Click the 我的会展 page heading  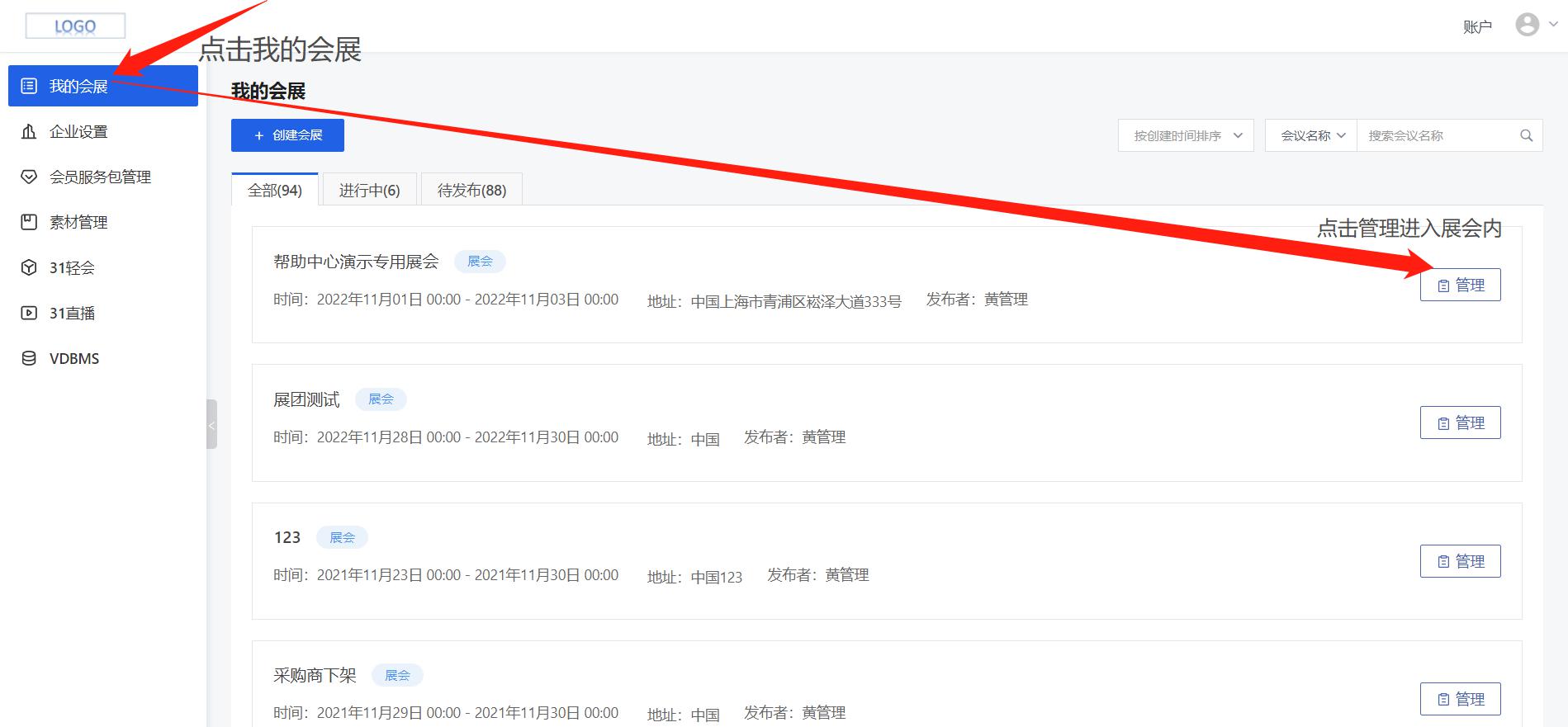(268, 91)
